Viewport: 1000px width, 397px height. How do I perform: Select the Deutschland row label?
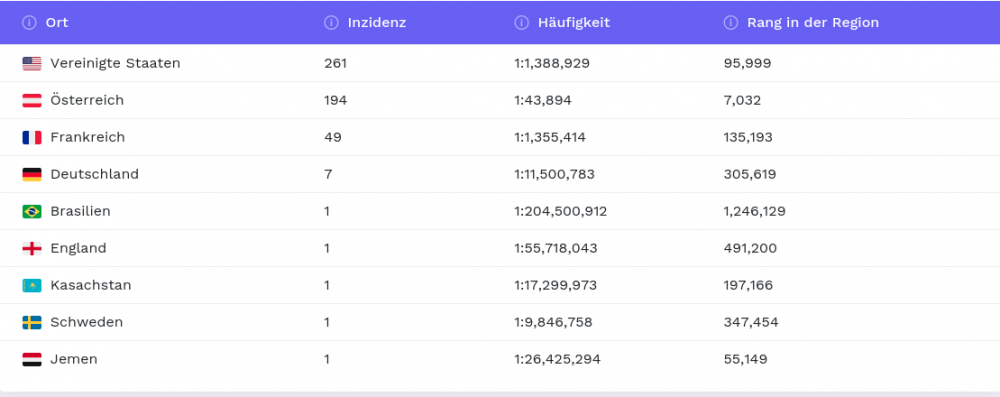(94, 174)
